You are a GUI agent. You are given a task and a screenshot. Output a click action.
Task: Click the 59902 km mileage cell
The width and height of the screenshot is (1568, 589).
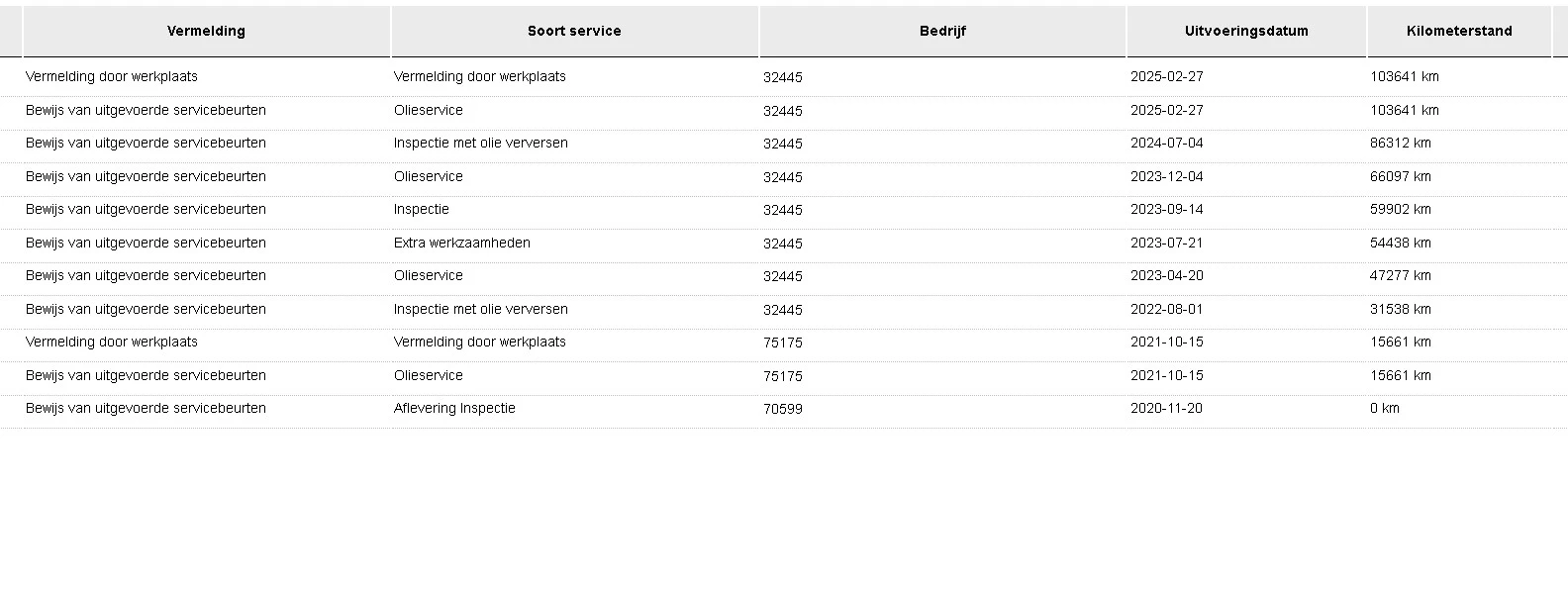click(x=1401, y=209)
